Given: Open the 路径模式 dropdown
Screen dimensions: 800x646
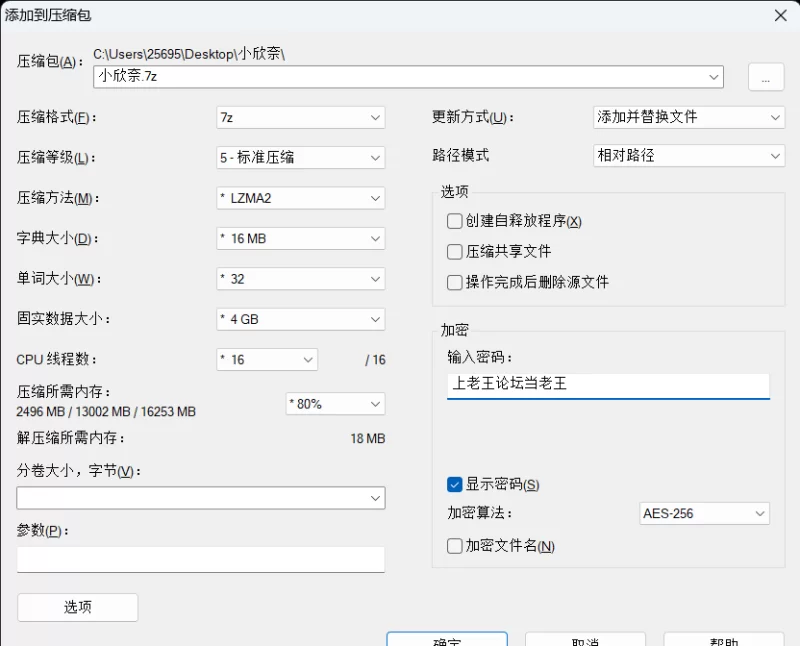Looking at the screenshot, I should point(688,156).
